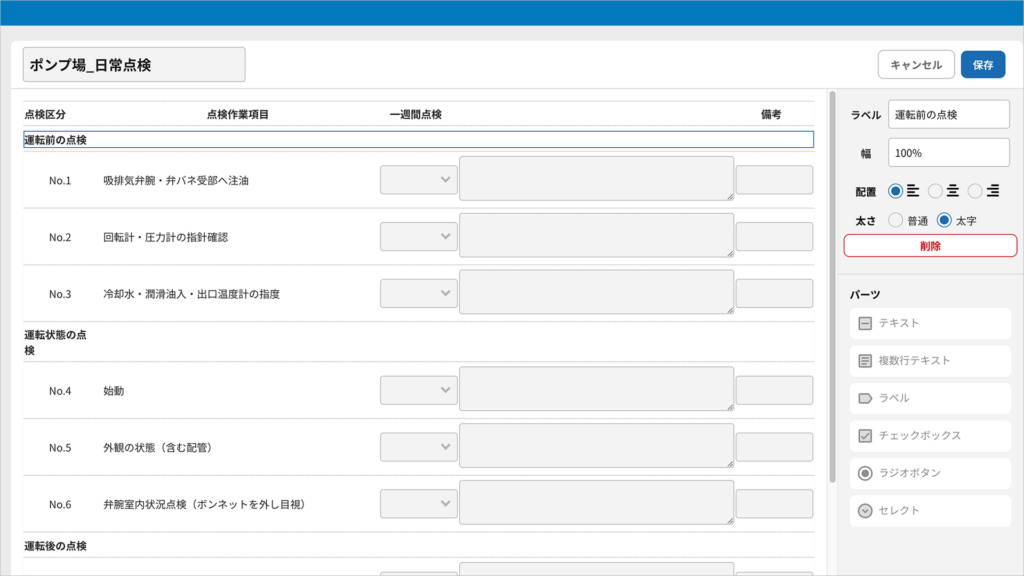
Task: Click the multi-line text area in No.2 row
Action: [x=596, y=235]
